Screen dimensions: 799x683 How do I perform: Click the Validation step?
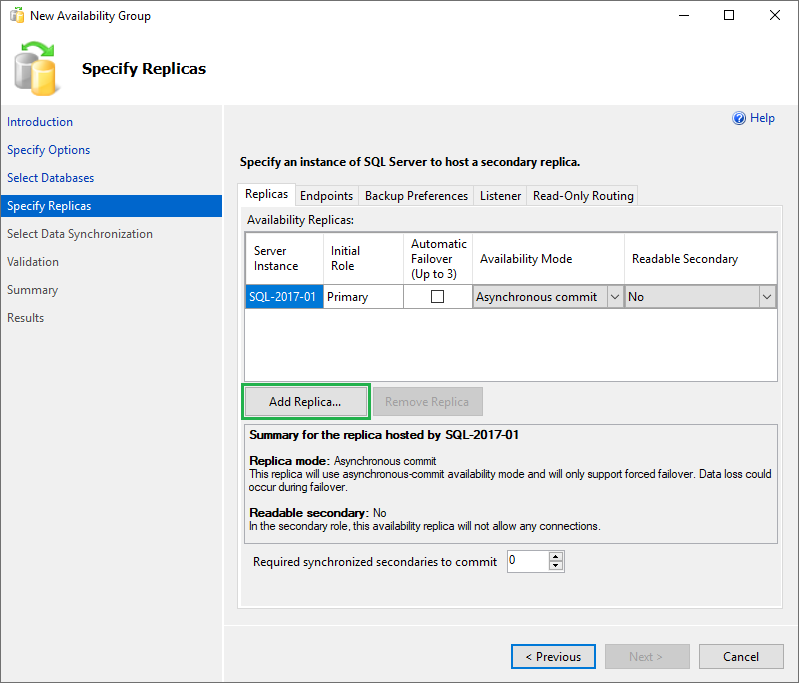click(33, 262)
